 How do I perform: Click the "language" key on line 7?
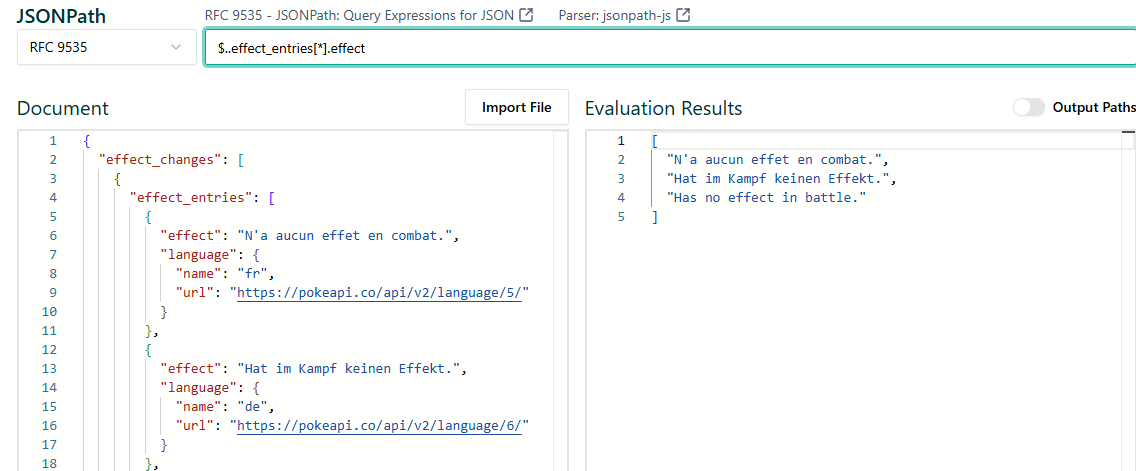196,254
